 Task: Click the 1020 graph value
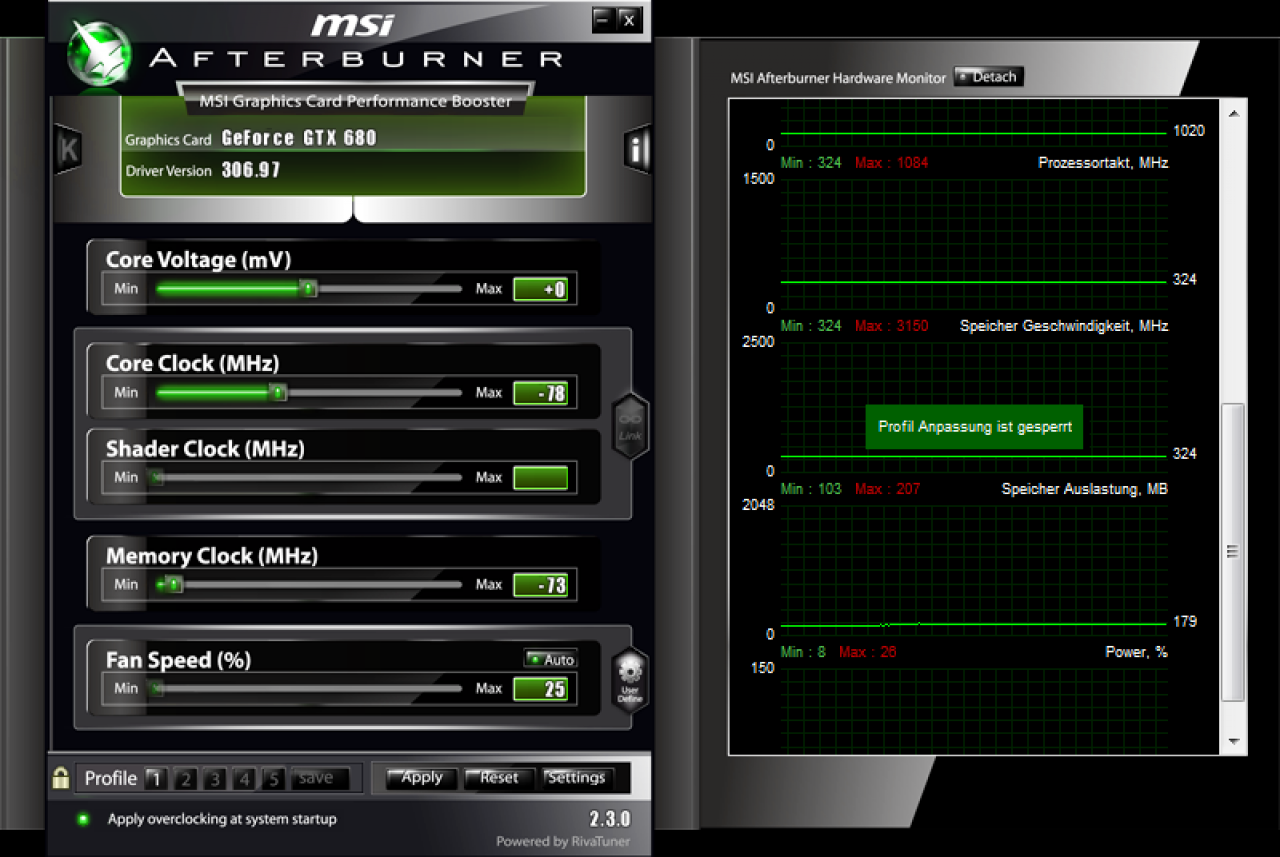point(1189,130)
